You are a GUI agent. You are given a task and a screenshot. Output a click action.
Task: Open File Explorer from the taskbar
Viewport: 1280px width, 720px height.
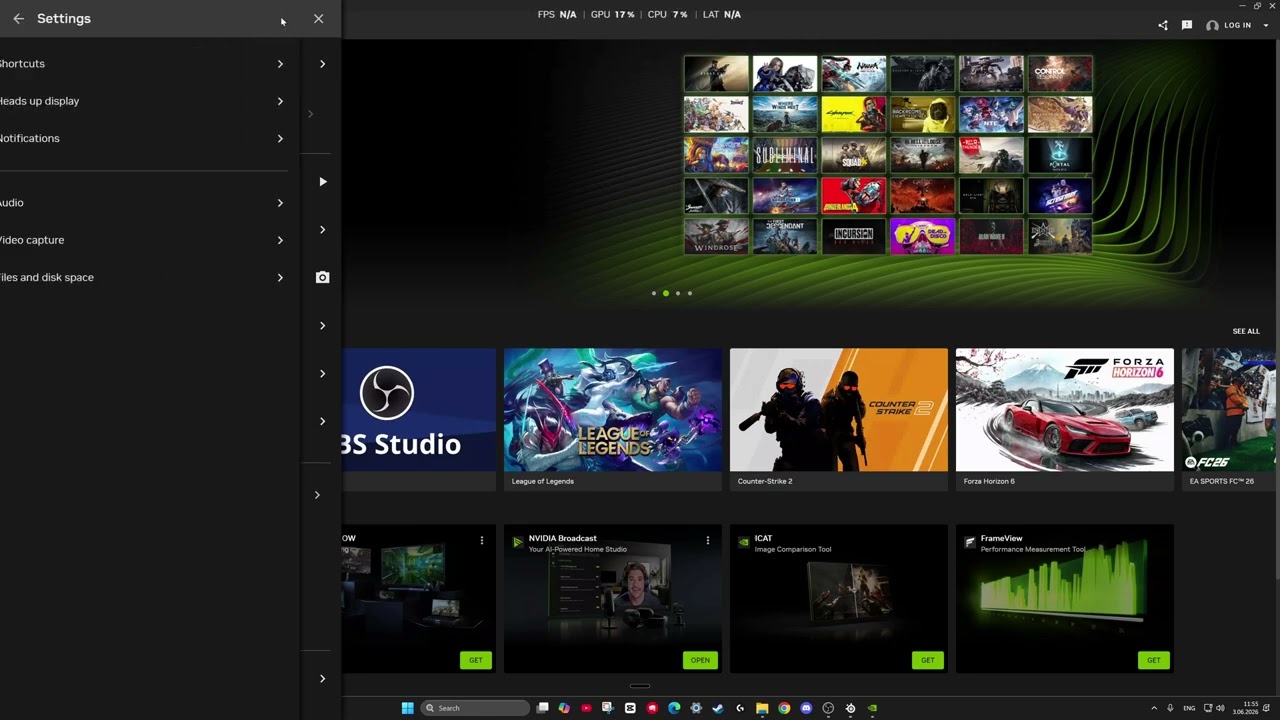coord(762,708)
